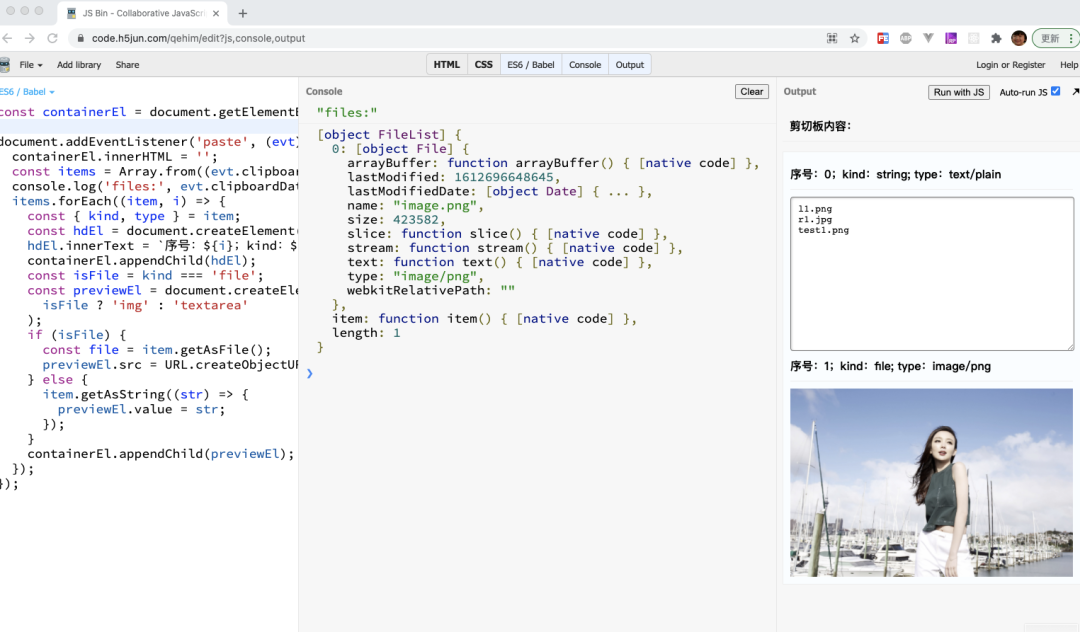Click the red FE extension icon
Screen dimensions: 1080x632
point(883,38)
